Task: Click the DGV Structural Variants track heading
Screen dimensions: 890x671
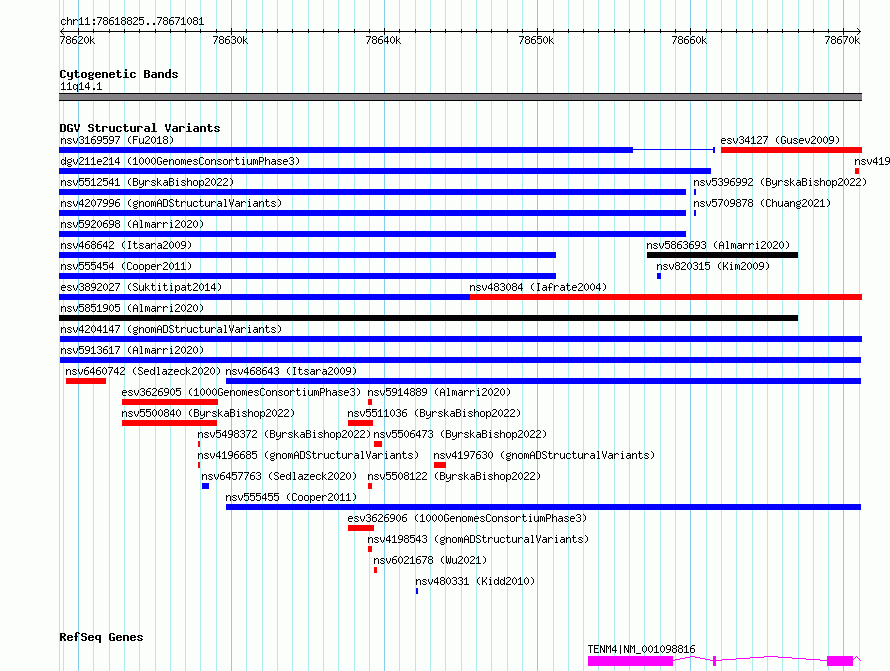Action: click(140, 128)
